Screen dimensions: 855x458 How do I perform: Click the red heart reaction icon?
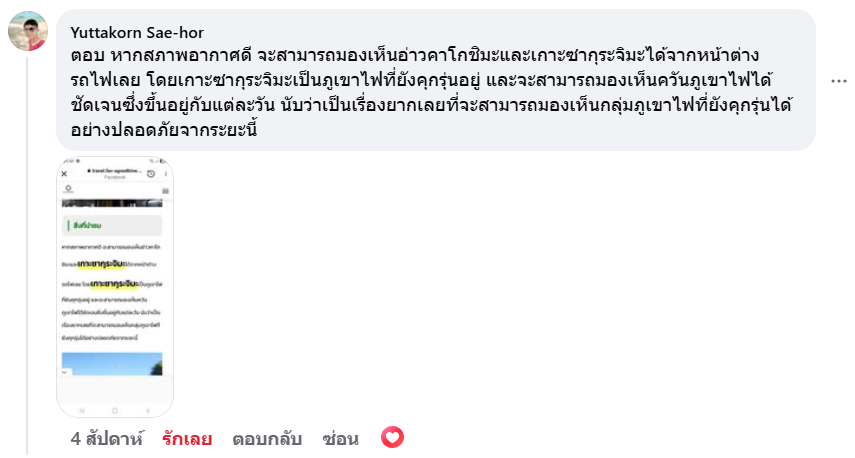(392, 438)
